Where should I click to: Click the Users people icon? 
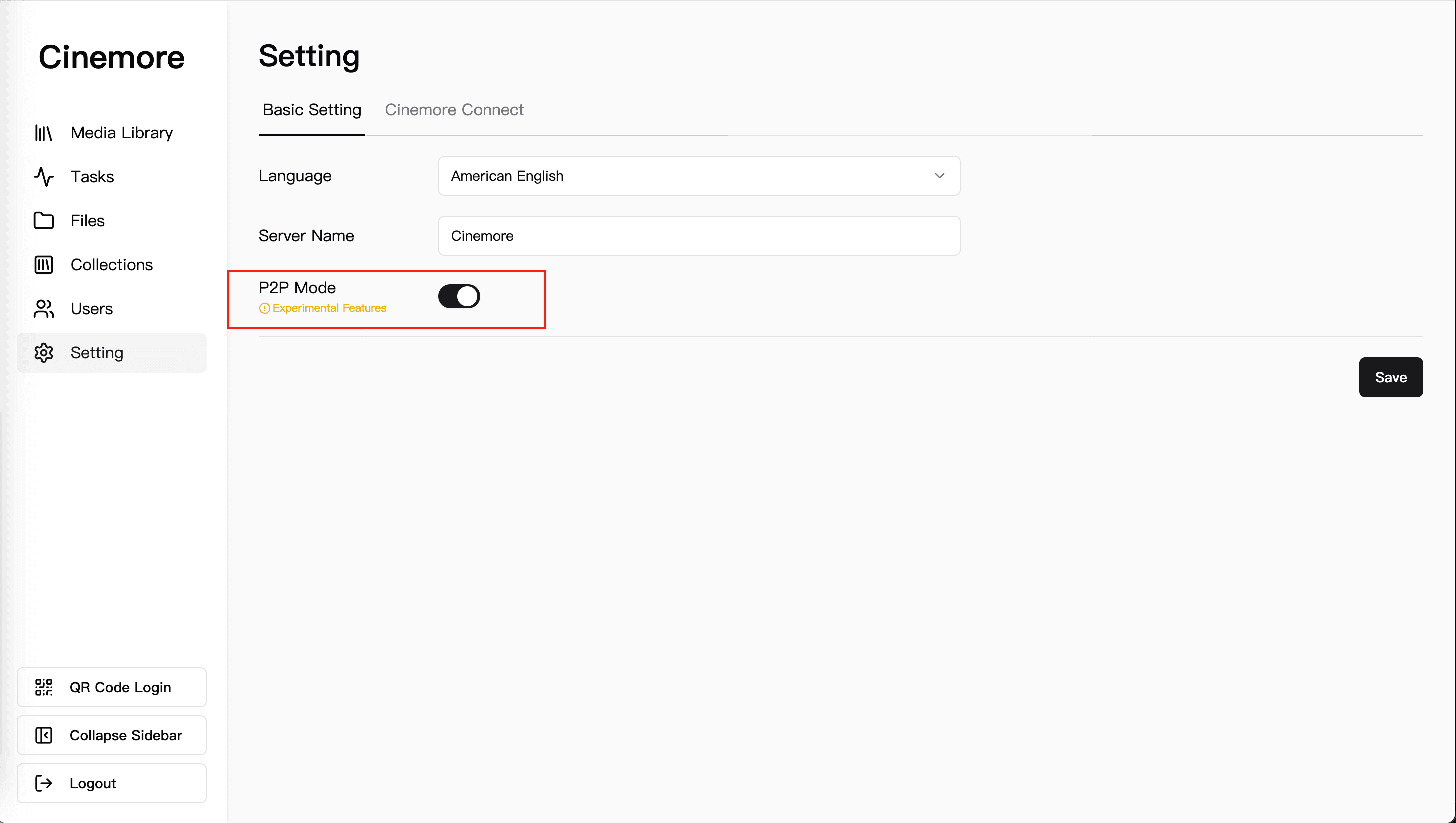point(43,309)
